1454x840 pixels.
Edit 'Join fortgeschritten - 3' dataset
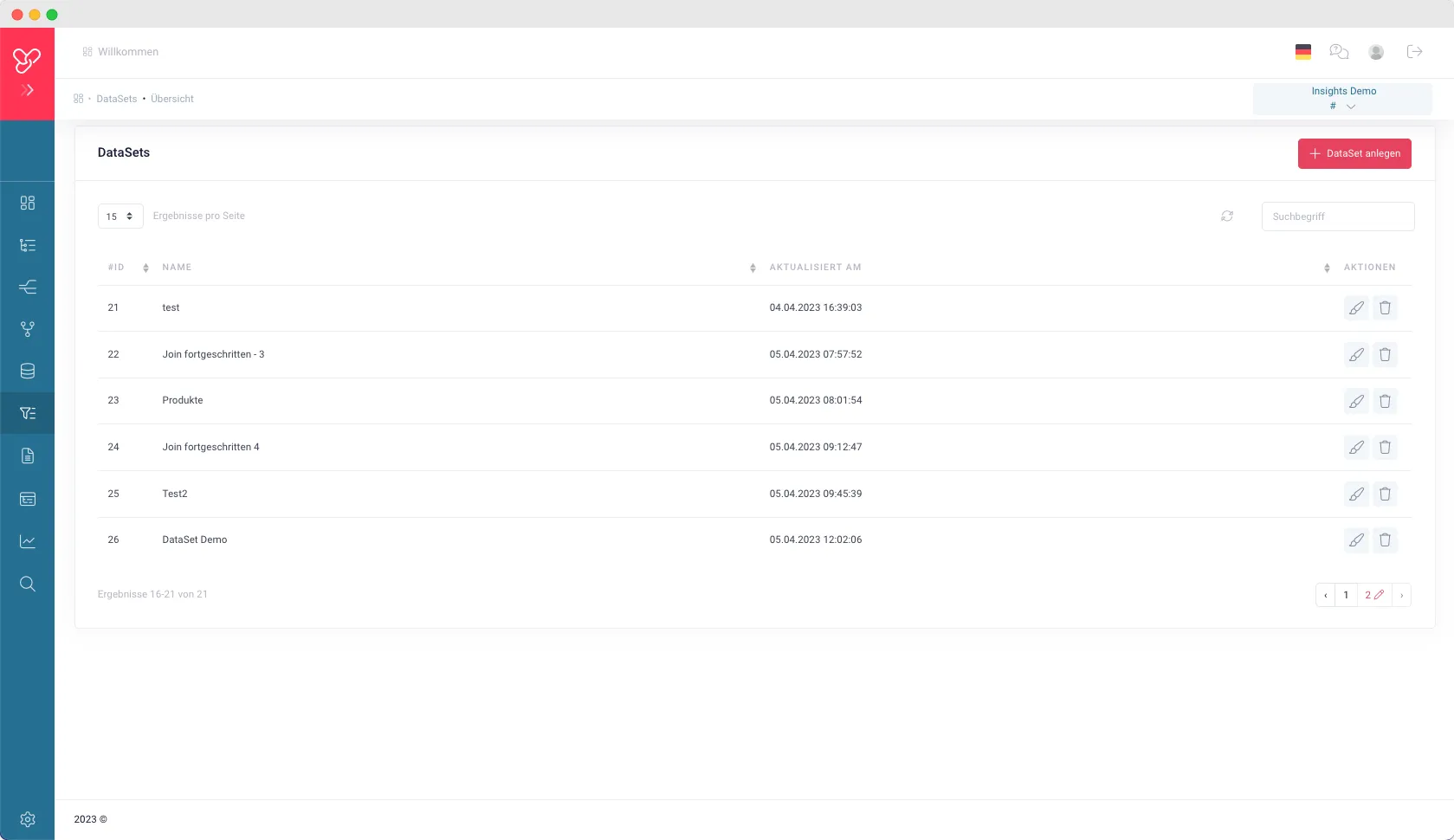point(1356,354)
